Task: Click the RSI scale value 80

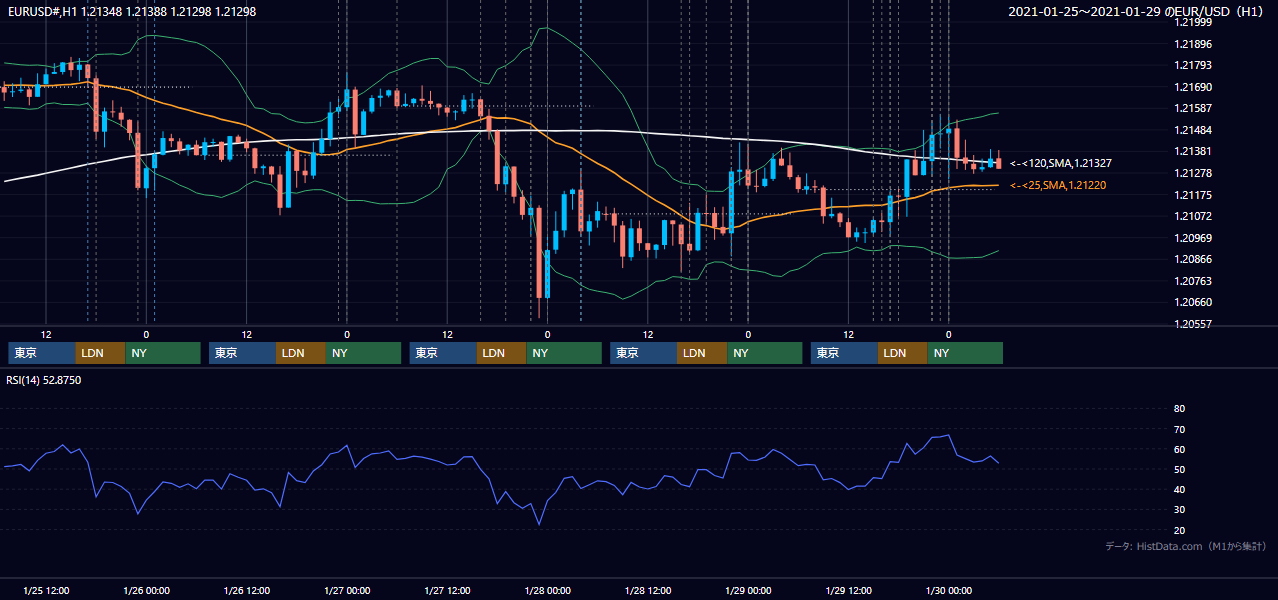Action: tap(1179, 409)
